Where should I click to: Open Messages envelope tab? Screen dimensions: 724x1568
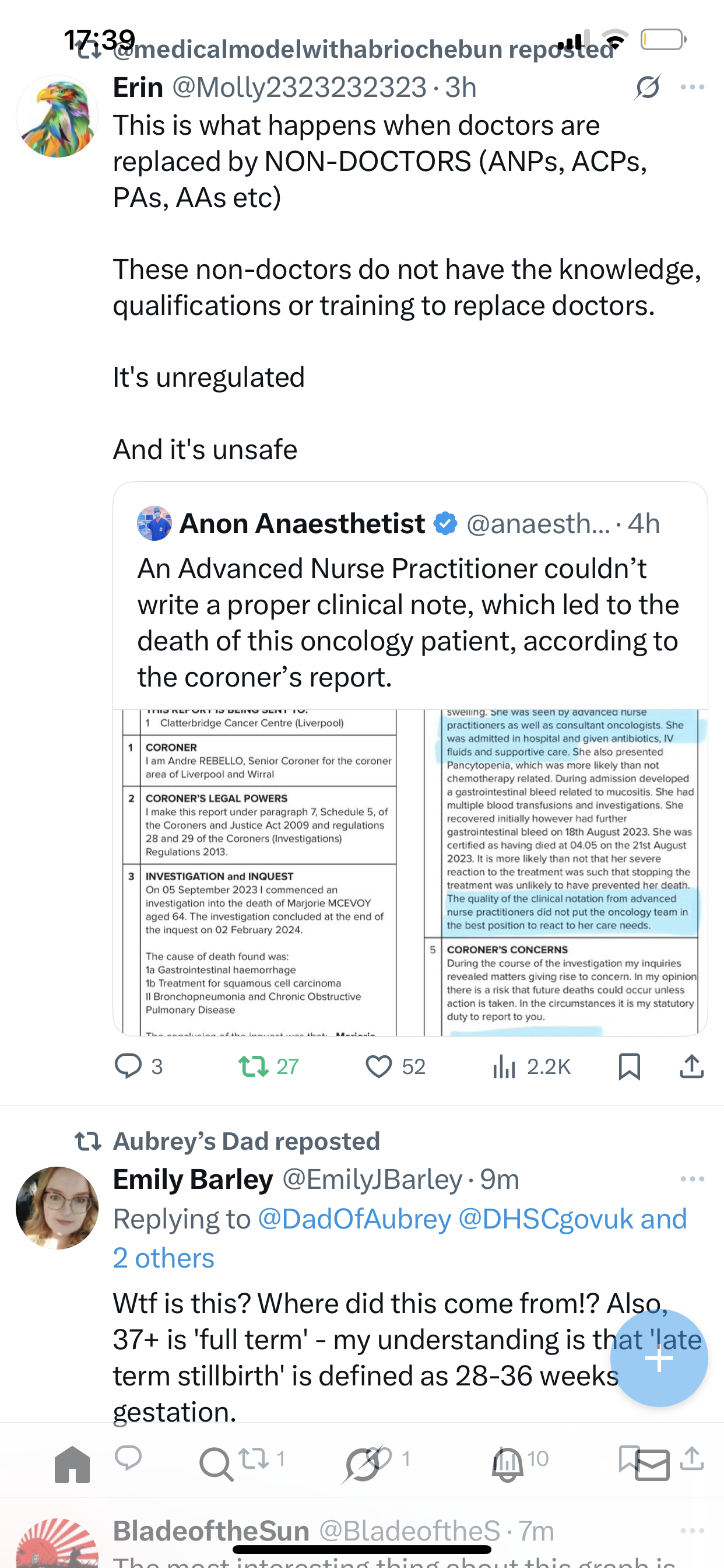tap(652, 1465)
